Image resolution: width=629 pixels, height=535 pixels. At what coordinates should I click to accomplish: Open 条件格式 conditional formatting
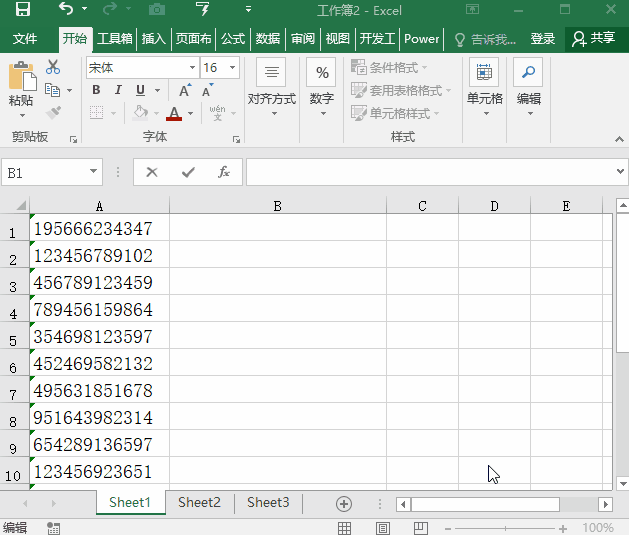[389, 67]
